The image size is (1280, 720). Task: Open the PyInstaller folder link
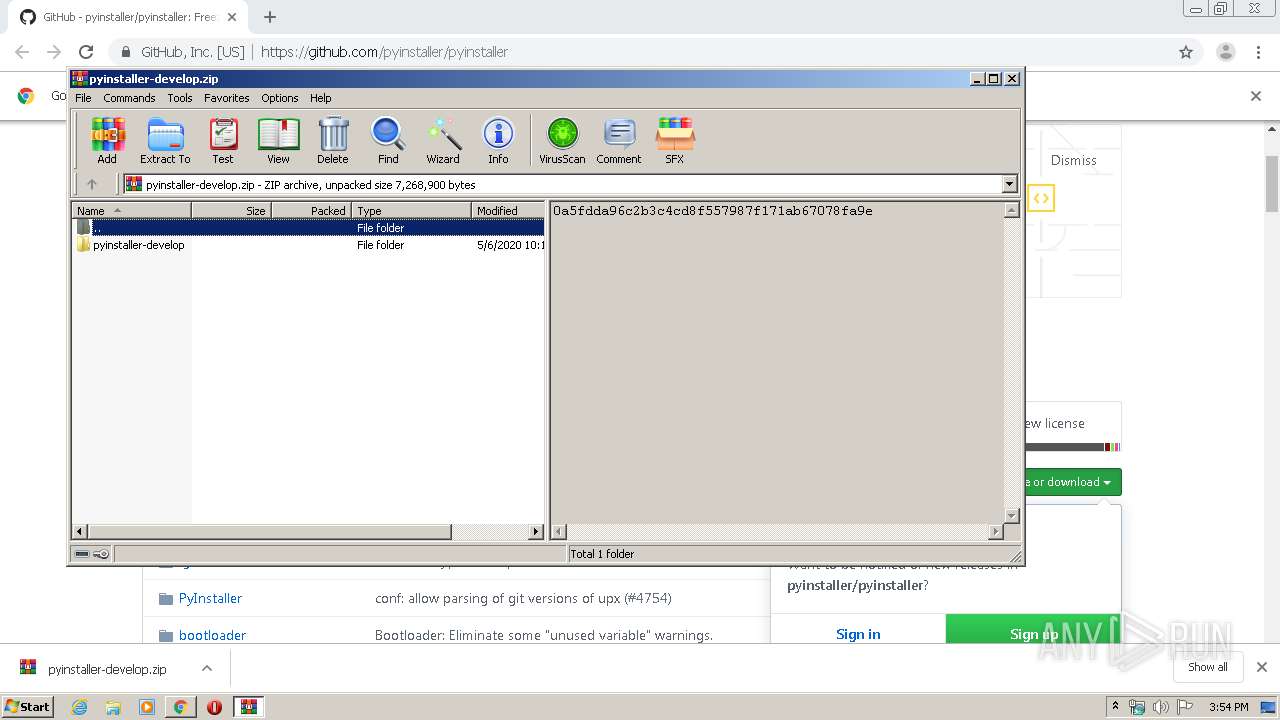210,598
